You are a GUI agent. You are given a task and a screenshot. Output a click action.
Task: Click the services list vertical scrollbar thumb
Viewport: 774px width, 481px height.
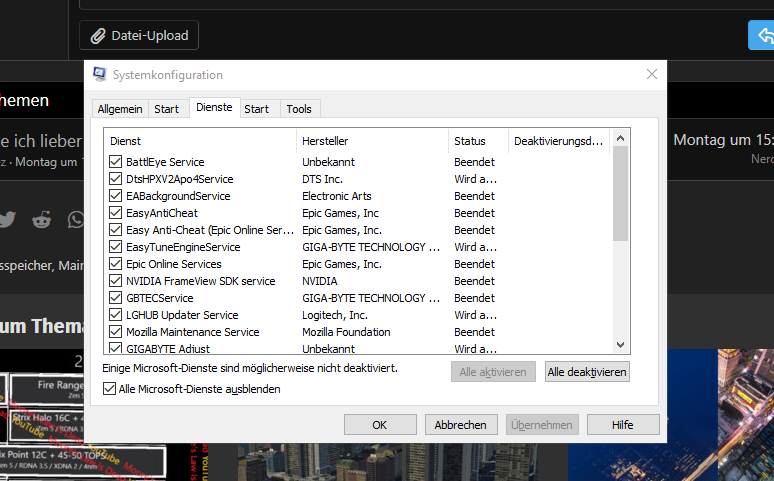click(x=621, y=195)
